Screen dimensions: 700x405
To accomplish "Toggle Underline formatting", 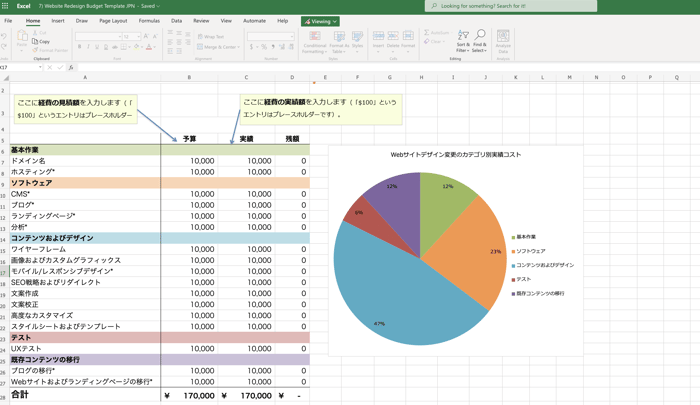I will pos(97,46).
